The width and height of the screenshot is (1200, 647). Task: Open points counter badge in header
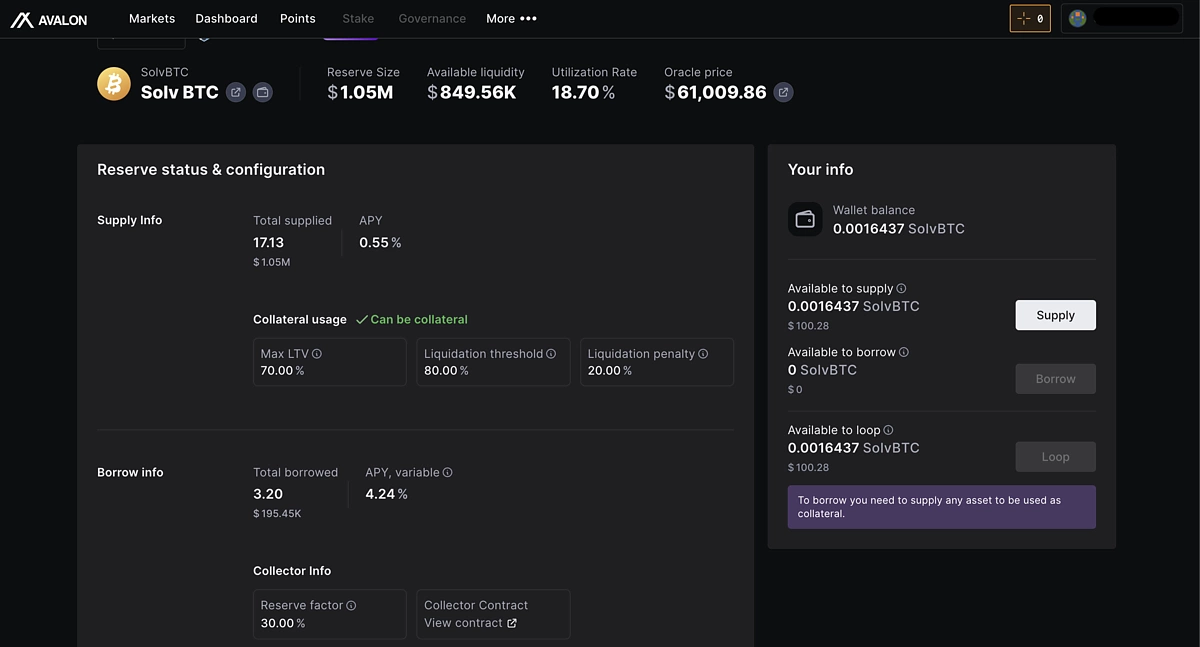1030,19
